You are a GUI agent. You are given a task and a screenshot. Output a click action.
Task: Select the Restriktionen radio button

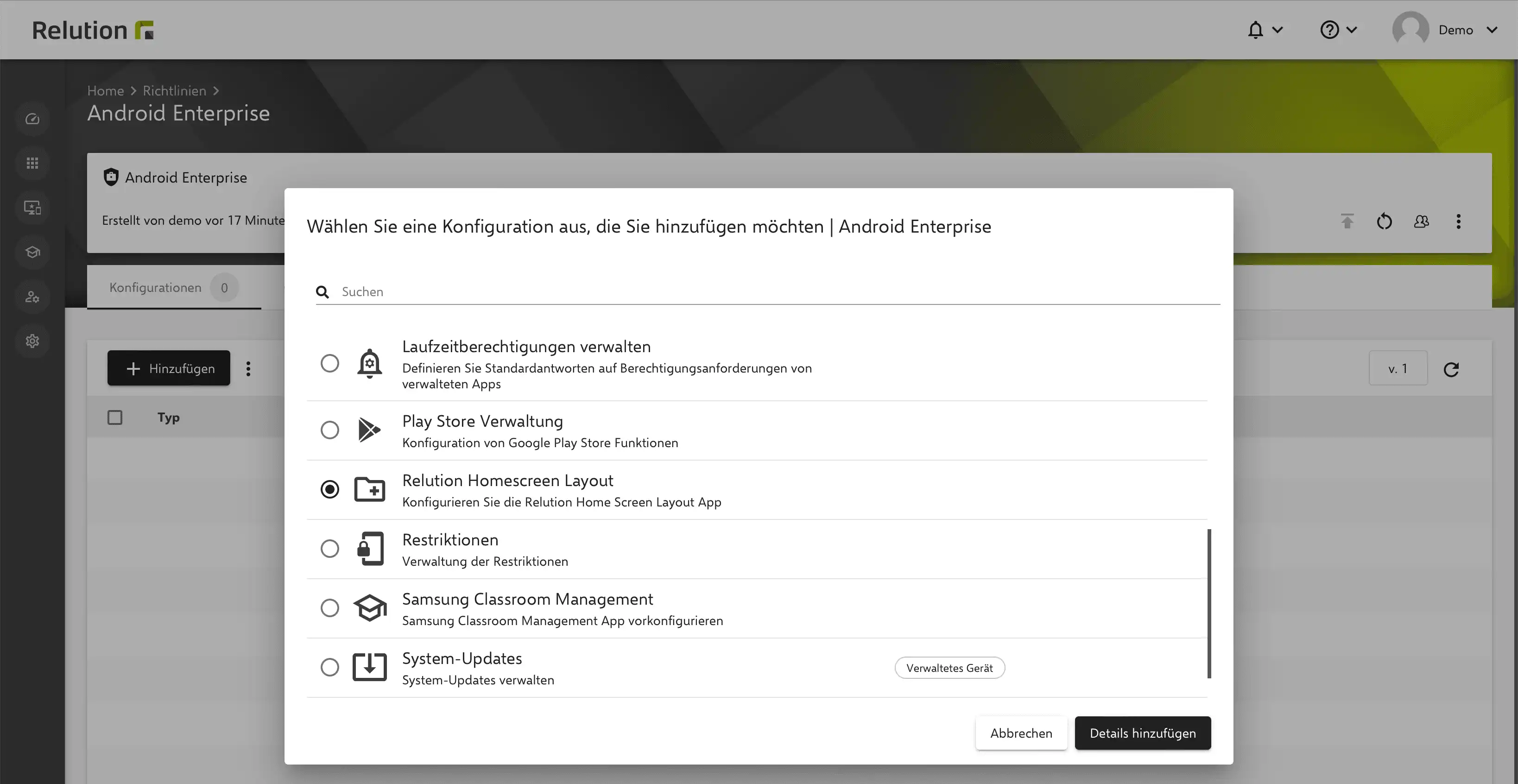(330, 548)
